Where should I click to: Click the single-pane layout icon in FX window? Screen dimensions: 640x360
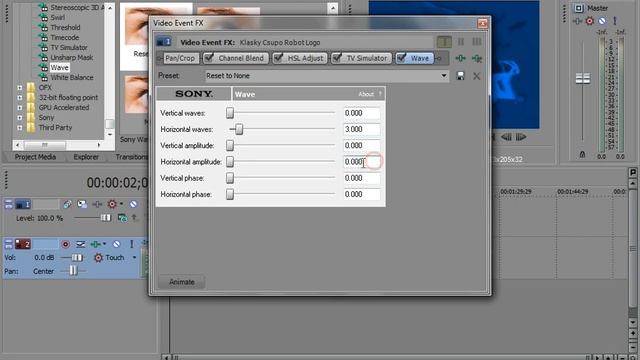[x=444, y=42]
